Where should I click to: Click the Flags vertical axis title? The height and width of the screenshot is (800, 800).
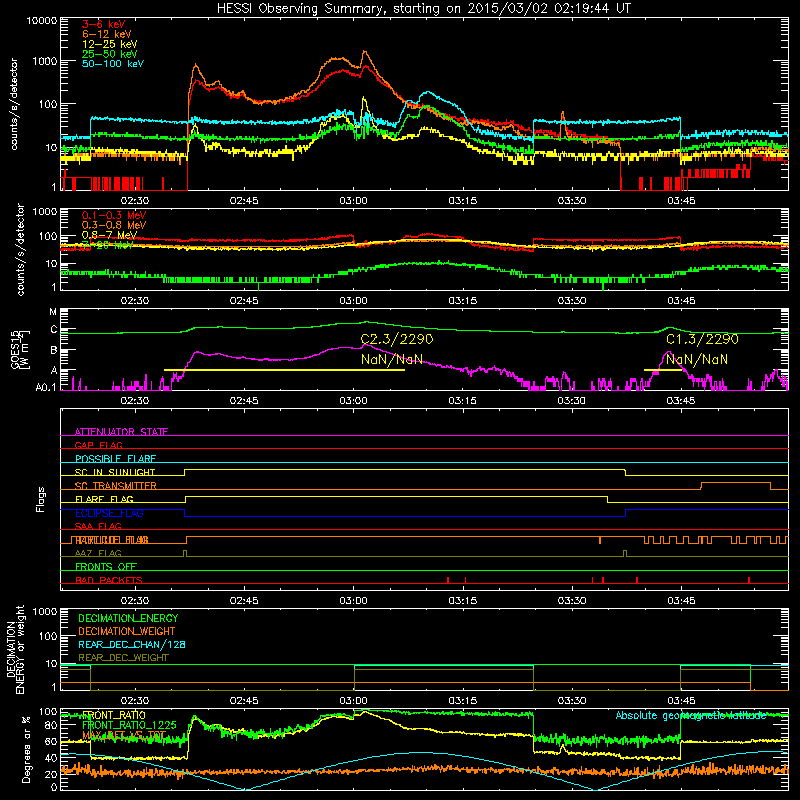[x=41, y=499]
